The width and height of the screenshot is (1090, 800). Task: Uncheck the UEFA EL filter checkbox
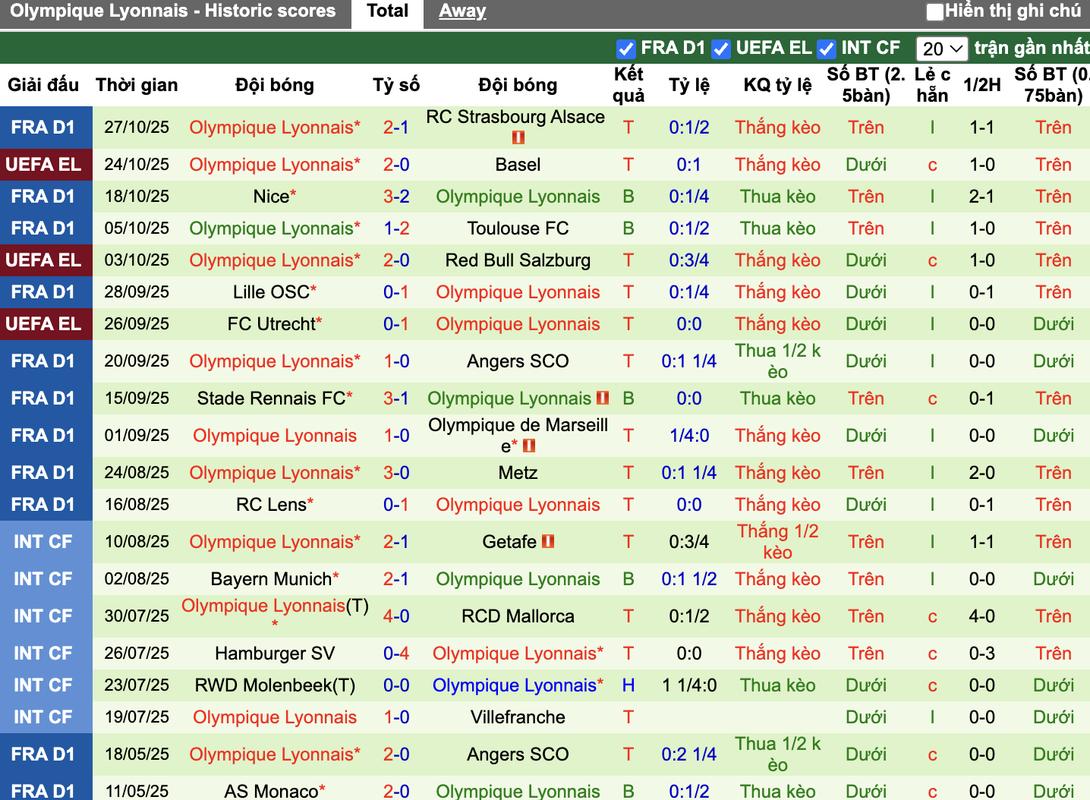pyautogui.click(x=721, y=49)
